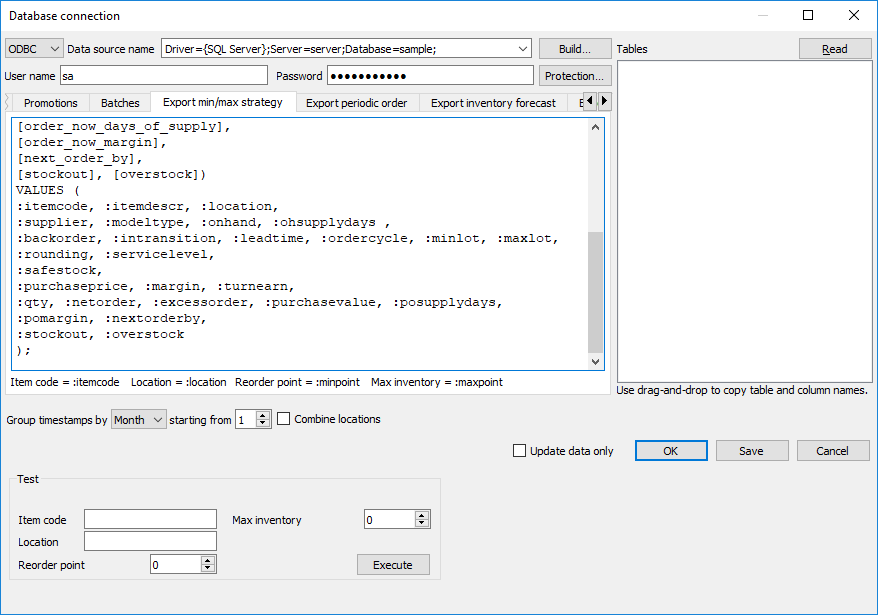This screenshot has height=615, width=878.
Task: Maximize the Database connection window
Action: tap(808, 15)
